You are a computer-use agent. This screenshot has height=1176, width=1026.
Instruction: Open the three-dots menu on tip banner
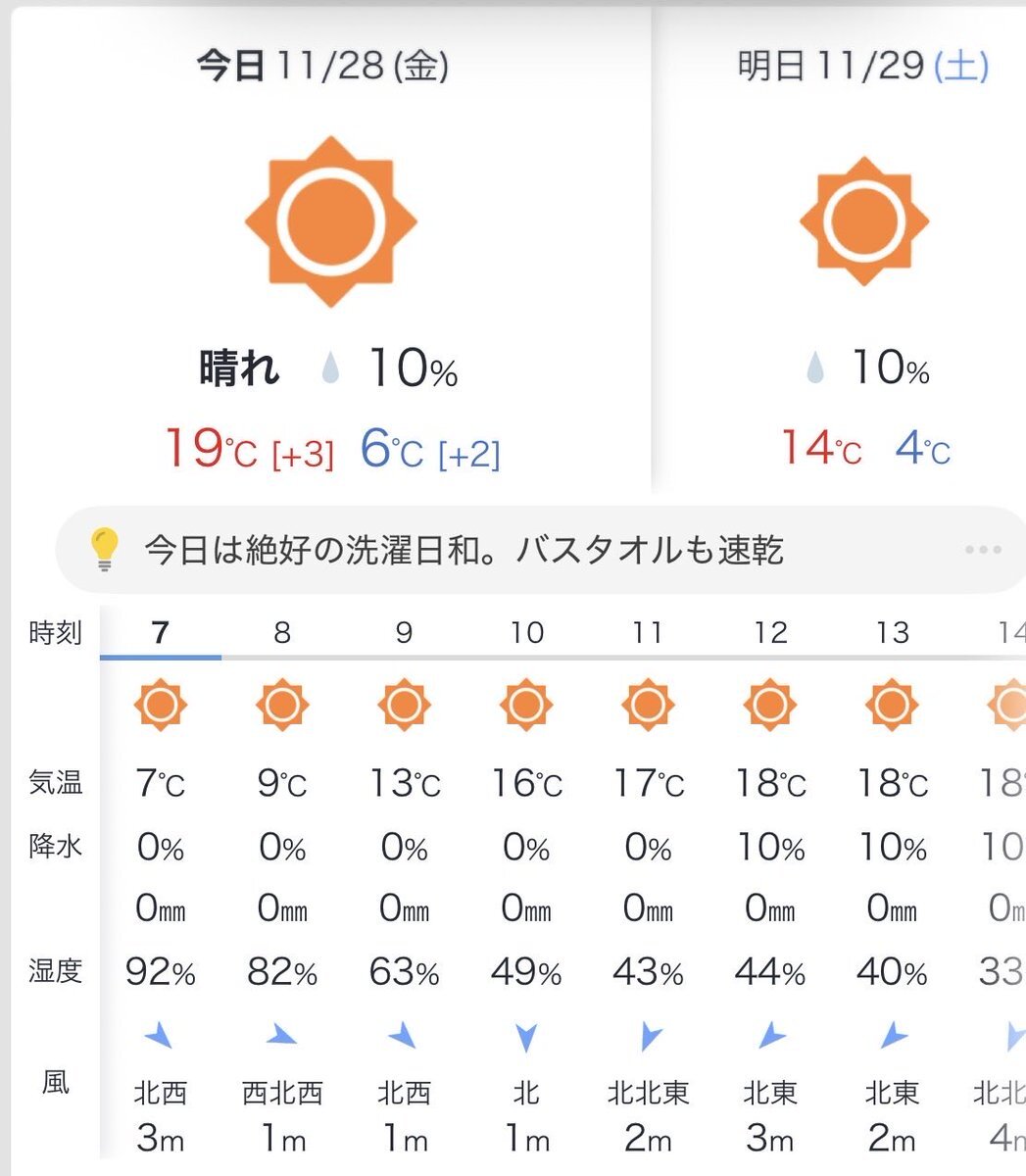tap(983, 550)
